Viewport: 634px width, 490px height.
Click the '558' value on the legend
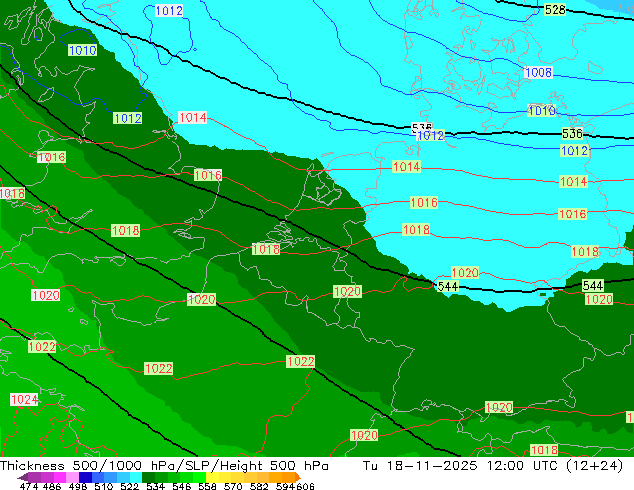tap(207, 486)
